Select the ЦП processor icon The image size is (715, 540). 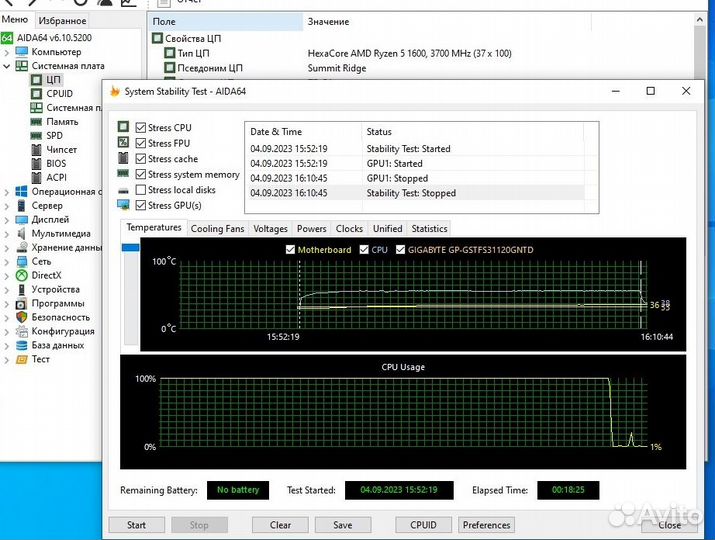(x=36, y=80)
